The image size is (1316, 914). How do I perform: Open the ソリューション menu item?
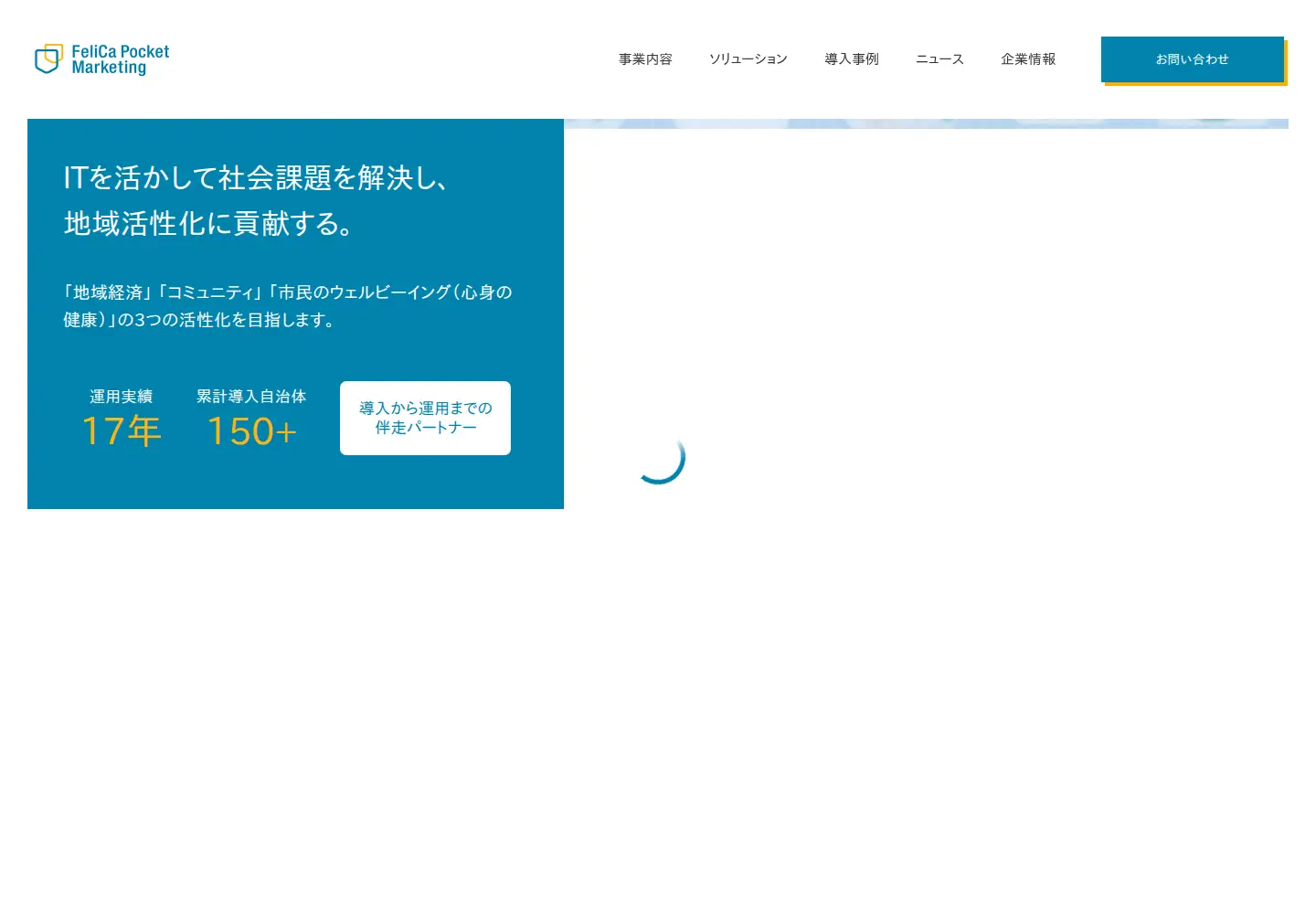coord(748,59)
